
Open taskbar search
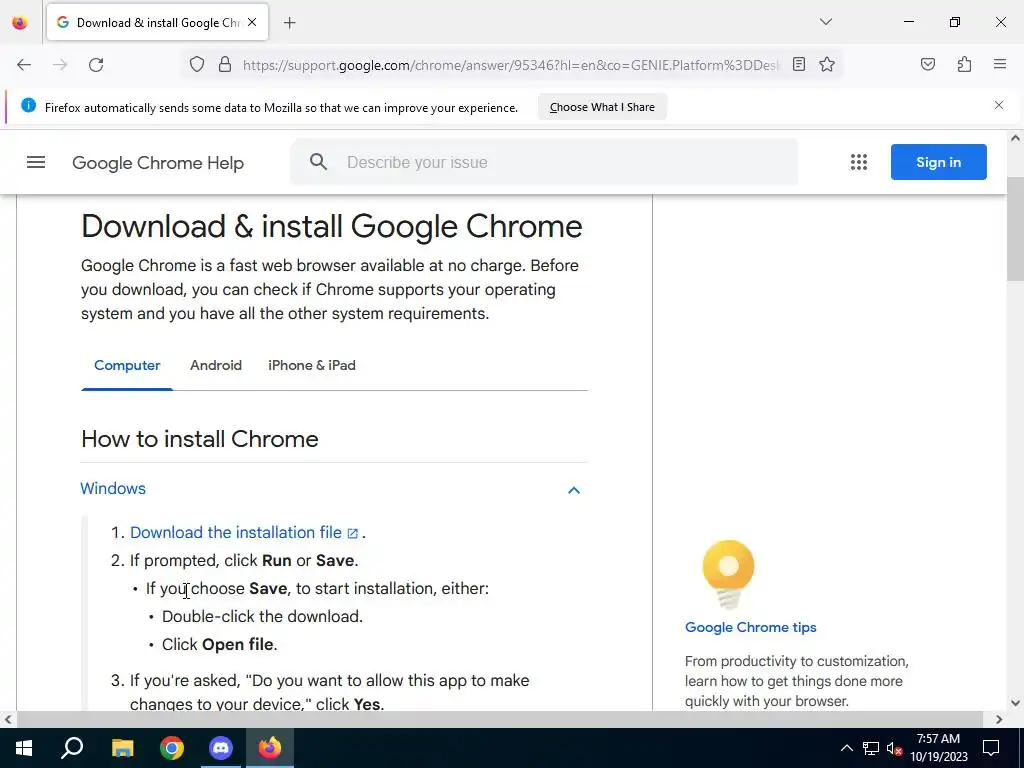tap(72, 748)
